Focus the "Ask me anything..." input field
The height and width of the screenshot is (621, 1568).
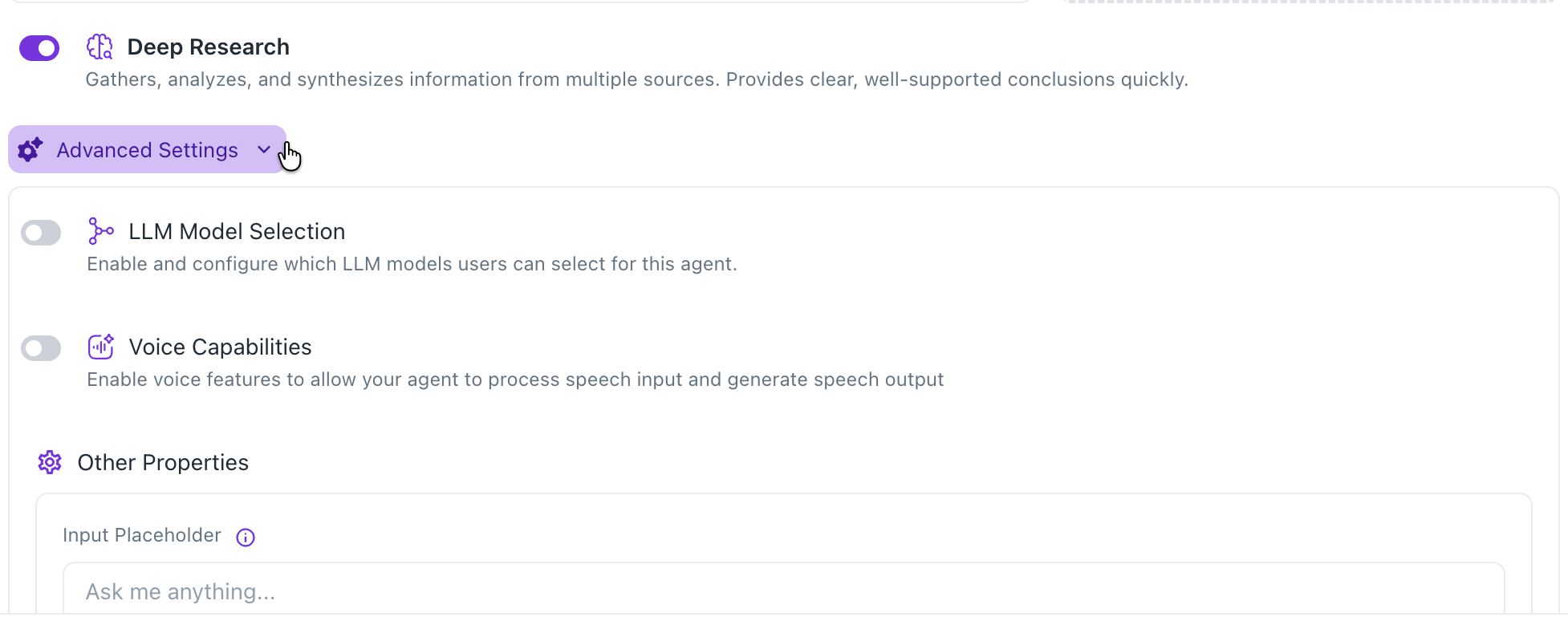(783, 591)
